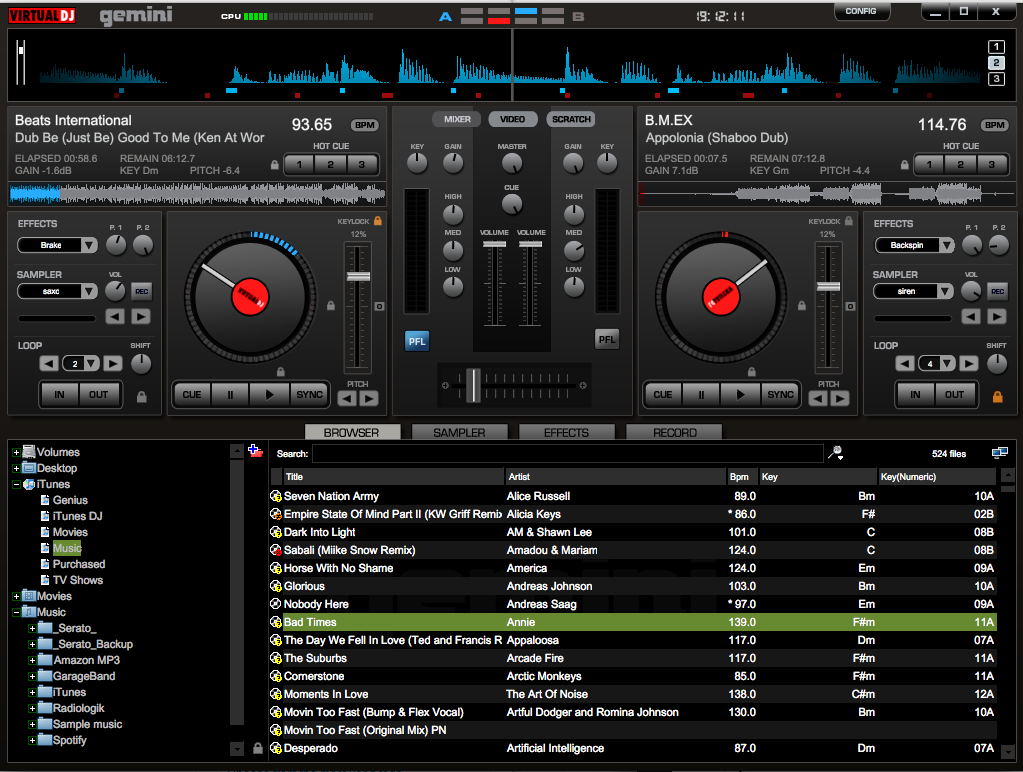Viewport: 1023px width, 772px height.
Task: Click the orange loop lock icon on right deck
Action: click(996, 397)
